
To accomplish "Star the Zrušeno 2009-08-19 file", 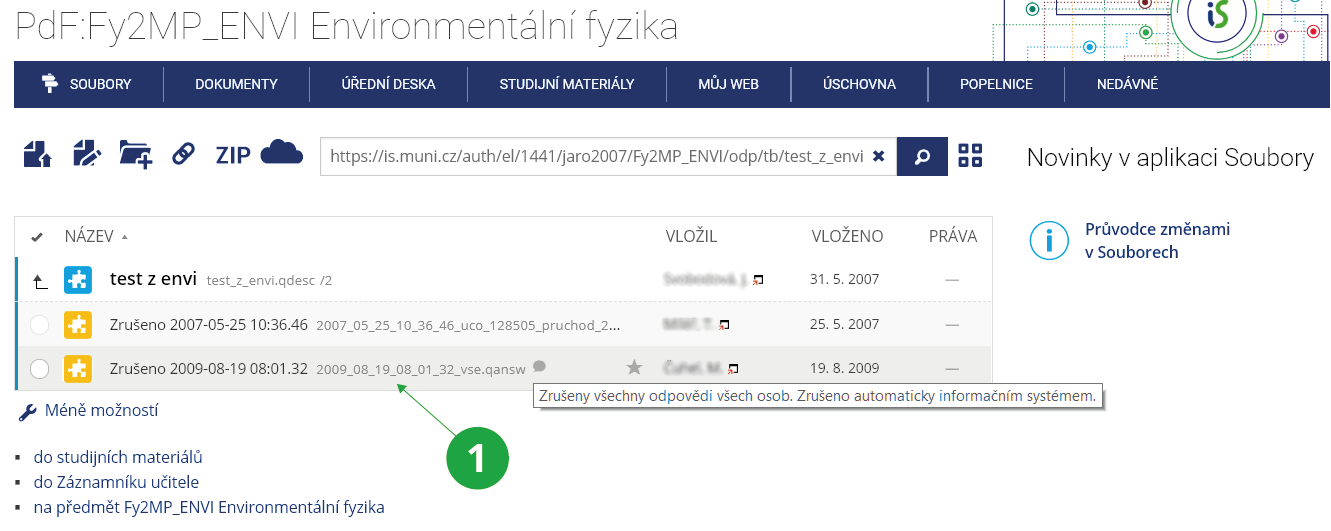I will (x=634, y=368).
